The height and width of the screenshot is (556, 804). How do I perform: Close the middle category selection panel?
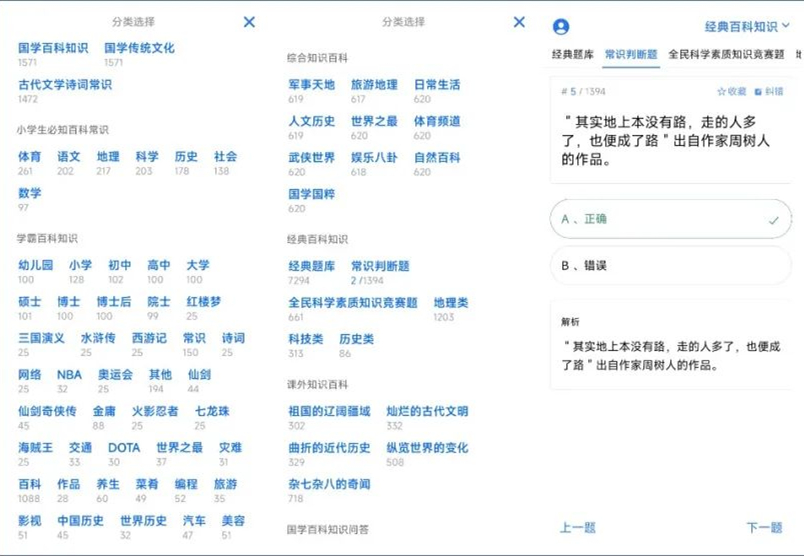(519, 22)
